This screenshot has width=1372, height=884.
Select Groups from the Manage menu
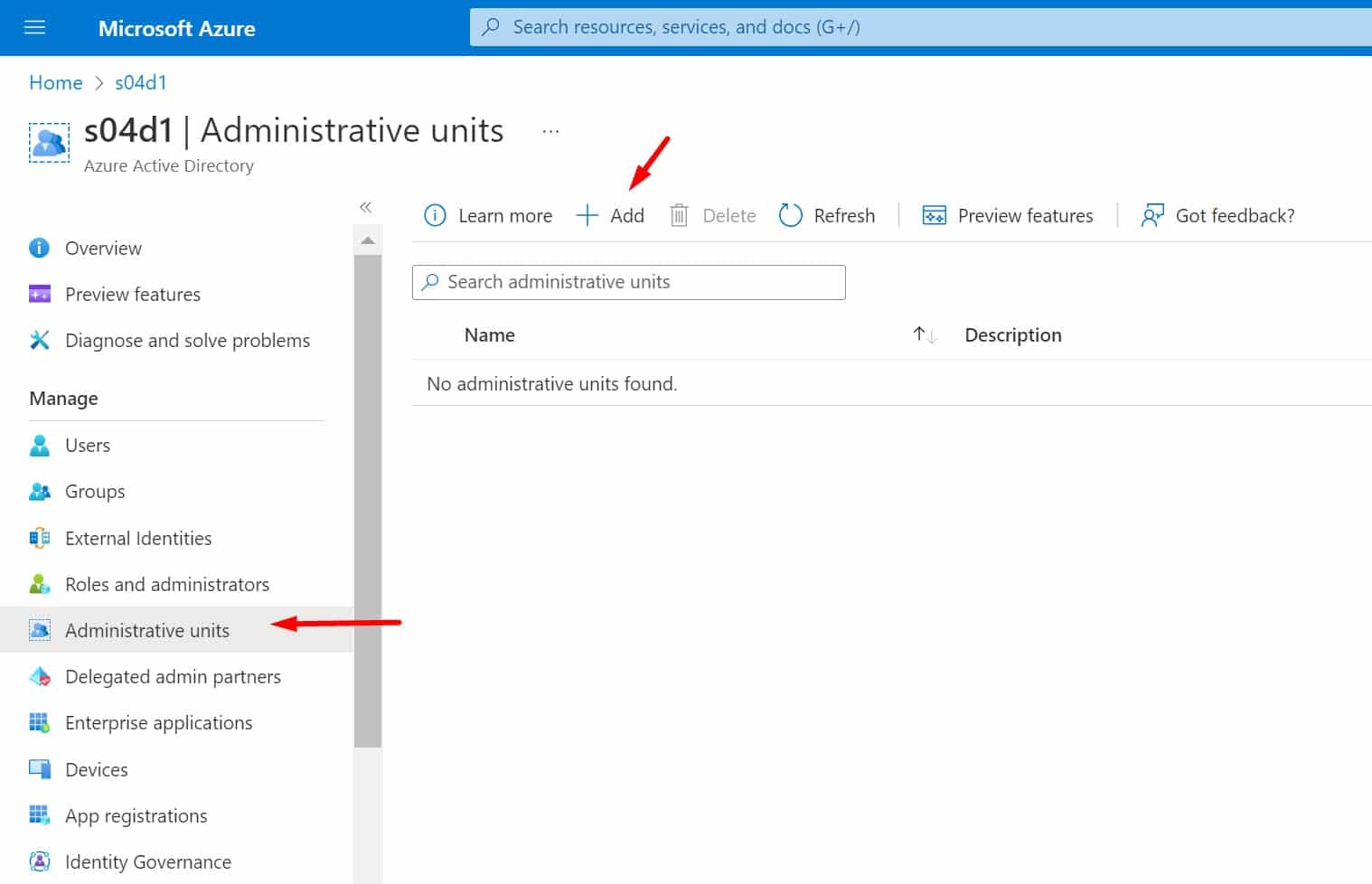[x=94, y=491]
